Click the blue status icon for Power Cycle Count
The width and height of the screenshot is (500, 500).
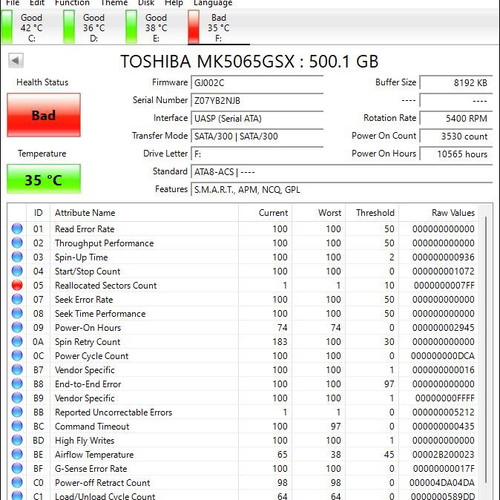(17, 356)
